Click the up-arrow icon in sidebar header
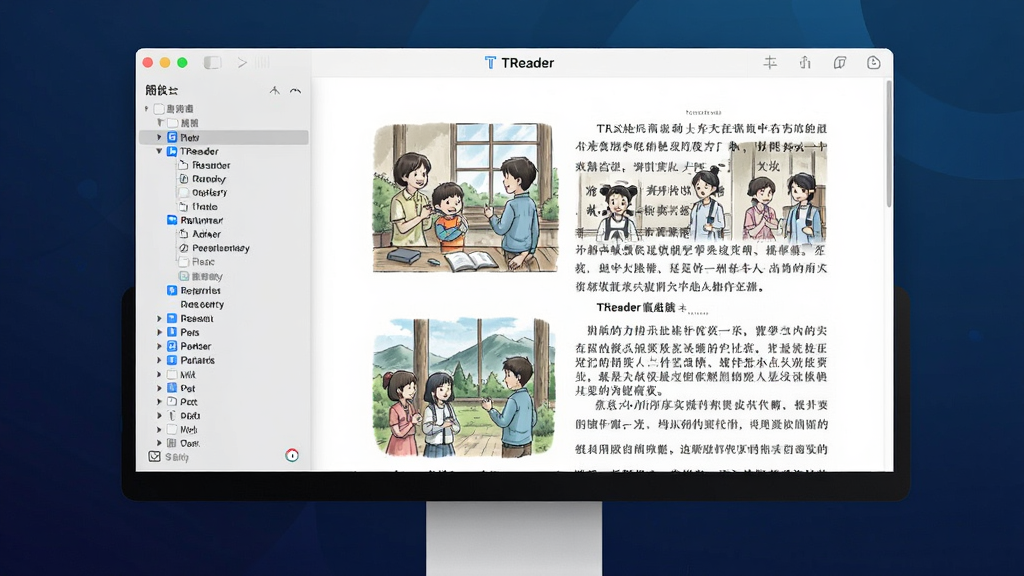 point(275,90)
